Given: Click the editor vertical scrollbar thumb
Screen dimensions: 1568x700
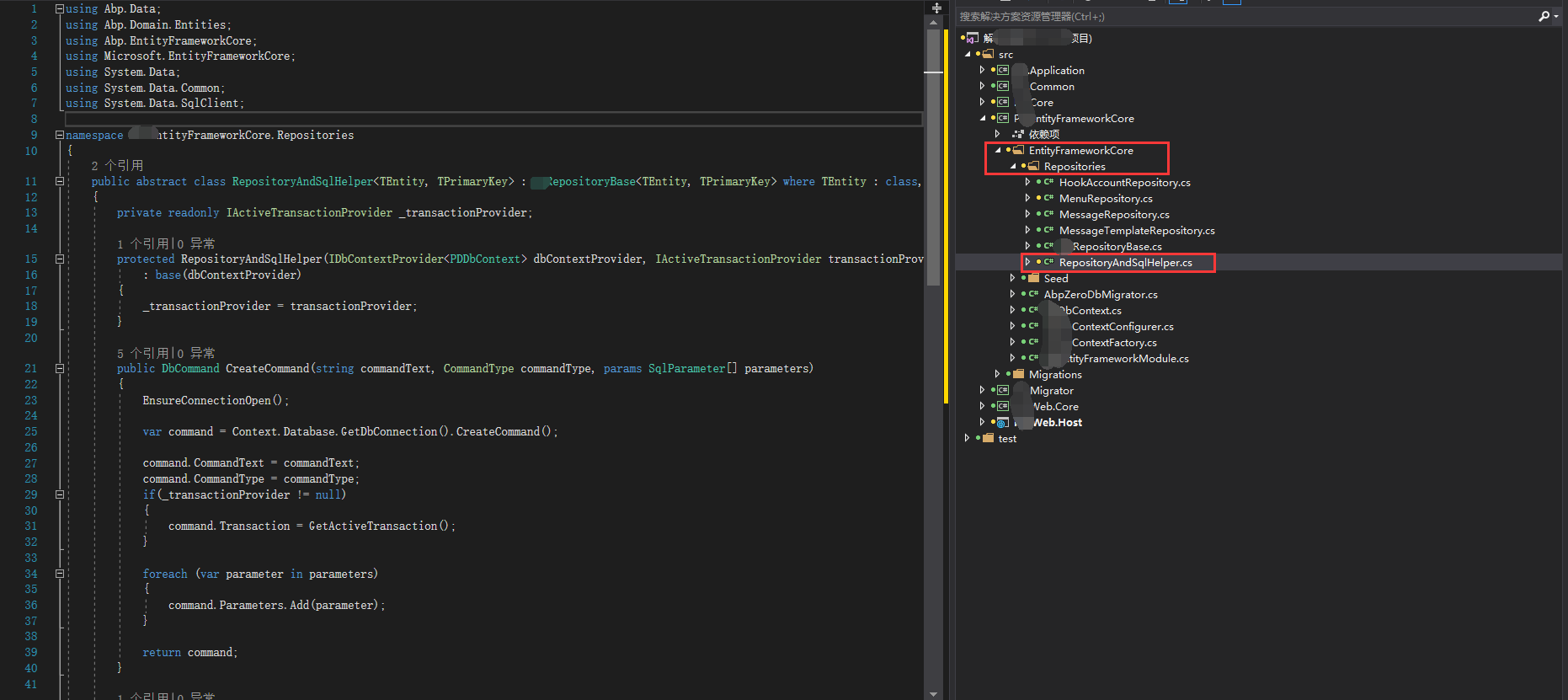Looking at the screenshot, I should (x=933, y=156).
